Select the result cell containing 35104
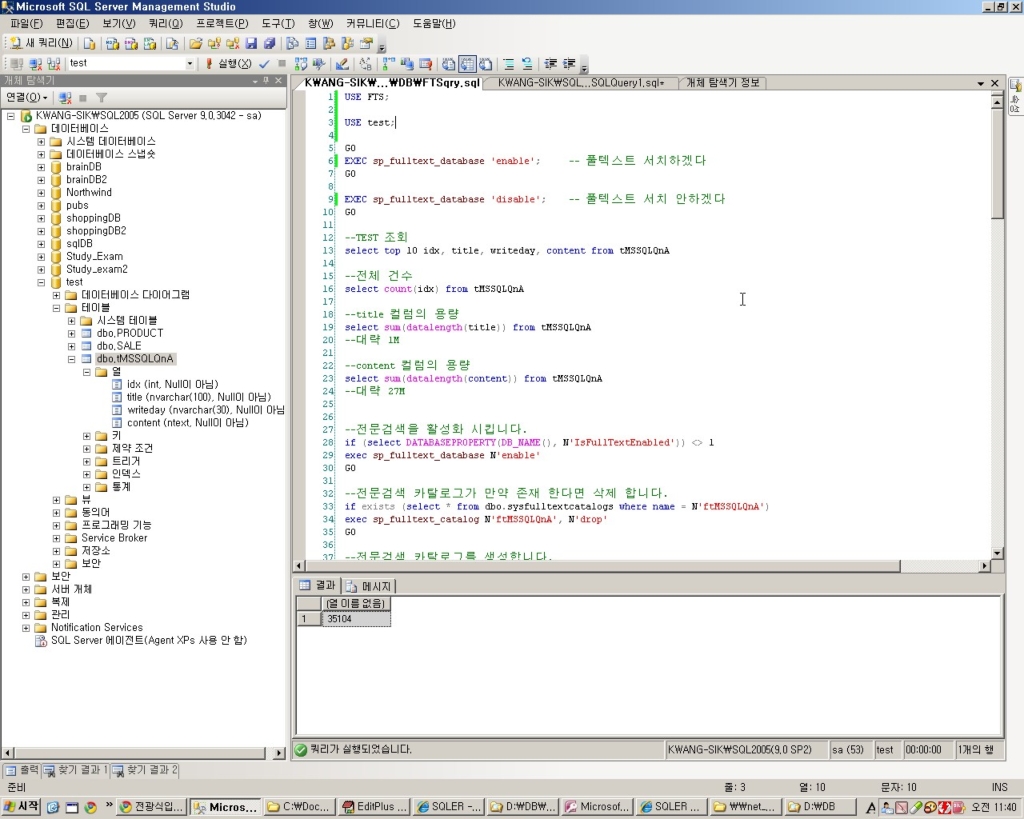The width and height of the screenshot is (1024, 819). (356, 619)
